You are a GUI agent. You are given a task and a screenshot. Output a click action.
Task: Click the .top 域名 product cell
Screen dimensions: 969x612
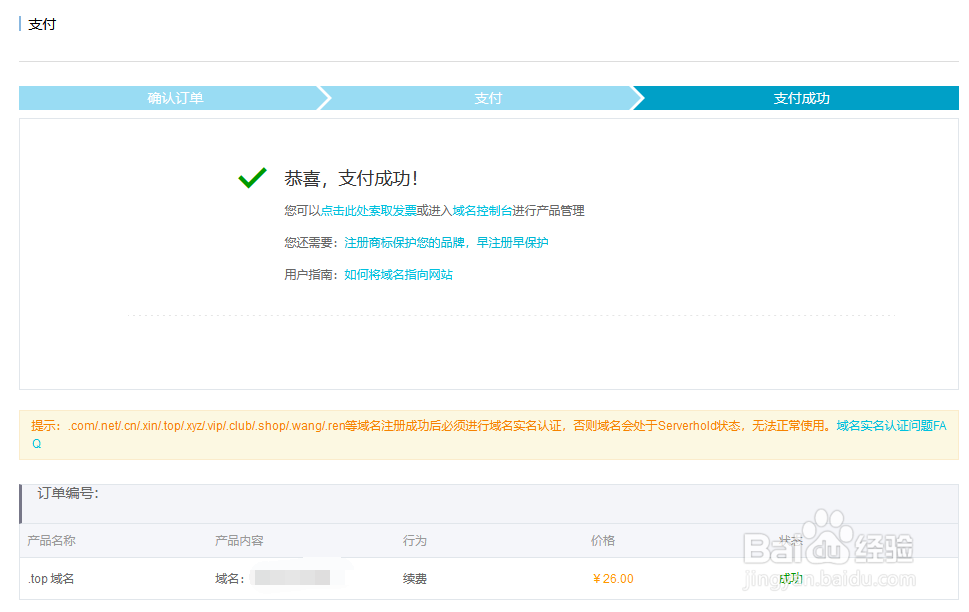pos(51,579)
